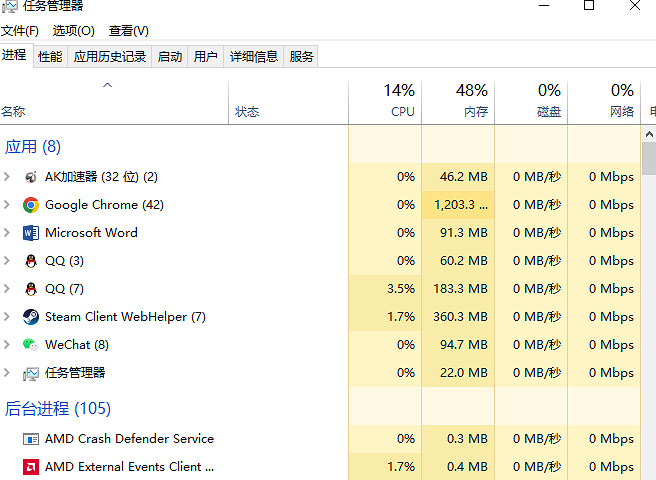Click the Steam Client WebHelper icon
The width and height of the screenshot is (656, 480).
[x=31, y=317]
